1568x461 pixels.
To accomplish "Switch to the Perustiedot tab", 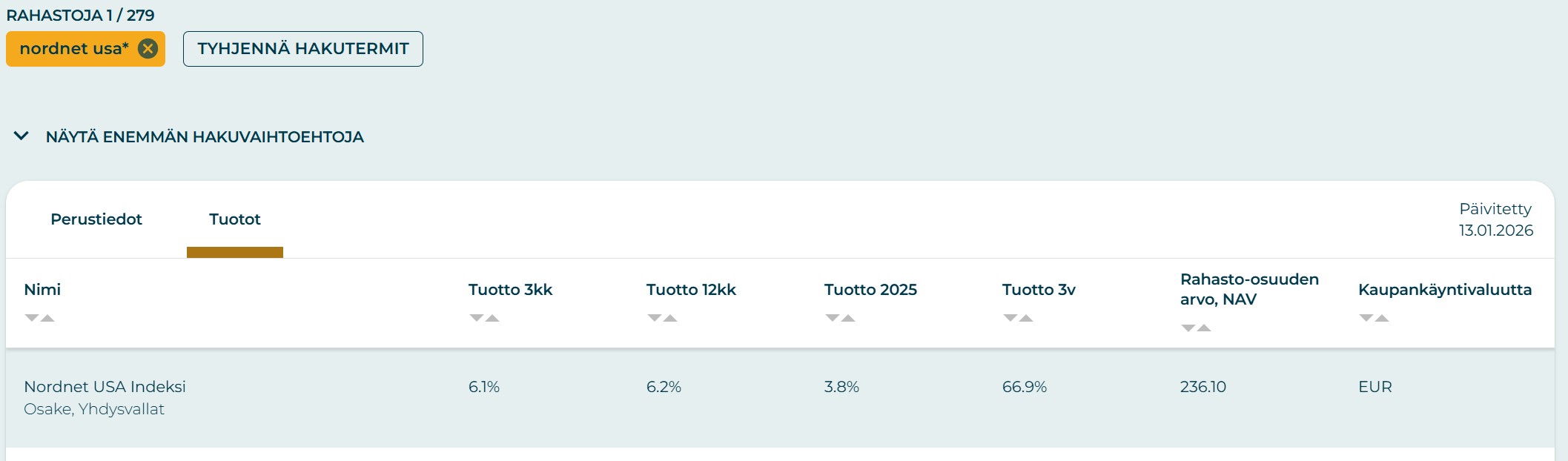I will coord(96,219).
